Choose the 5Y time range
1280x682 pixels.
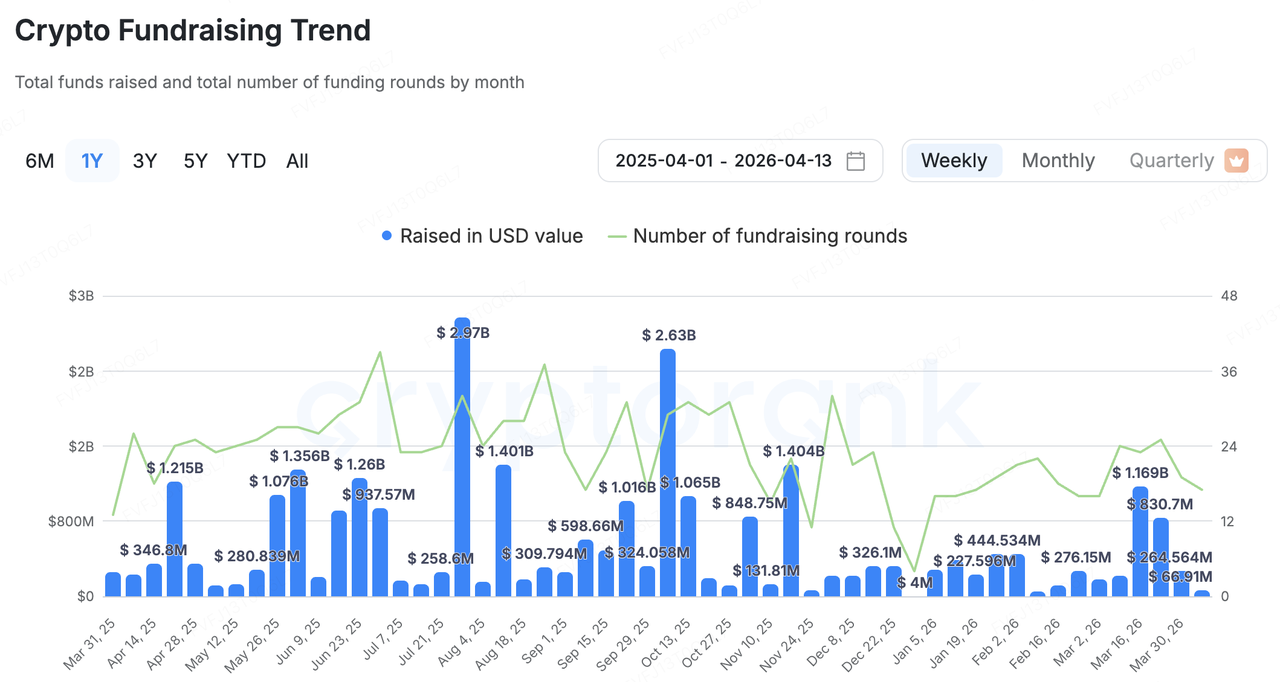(x=196, y=161)
